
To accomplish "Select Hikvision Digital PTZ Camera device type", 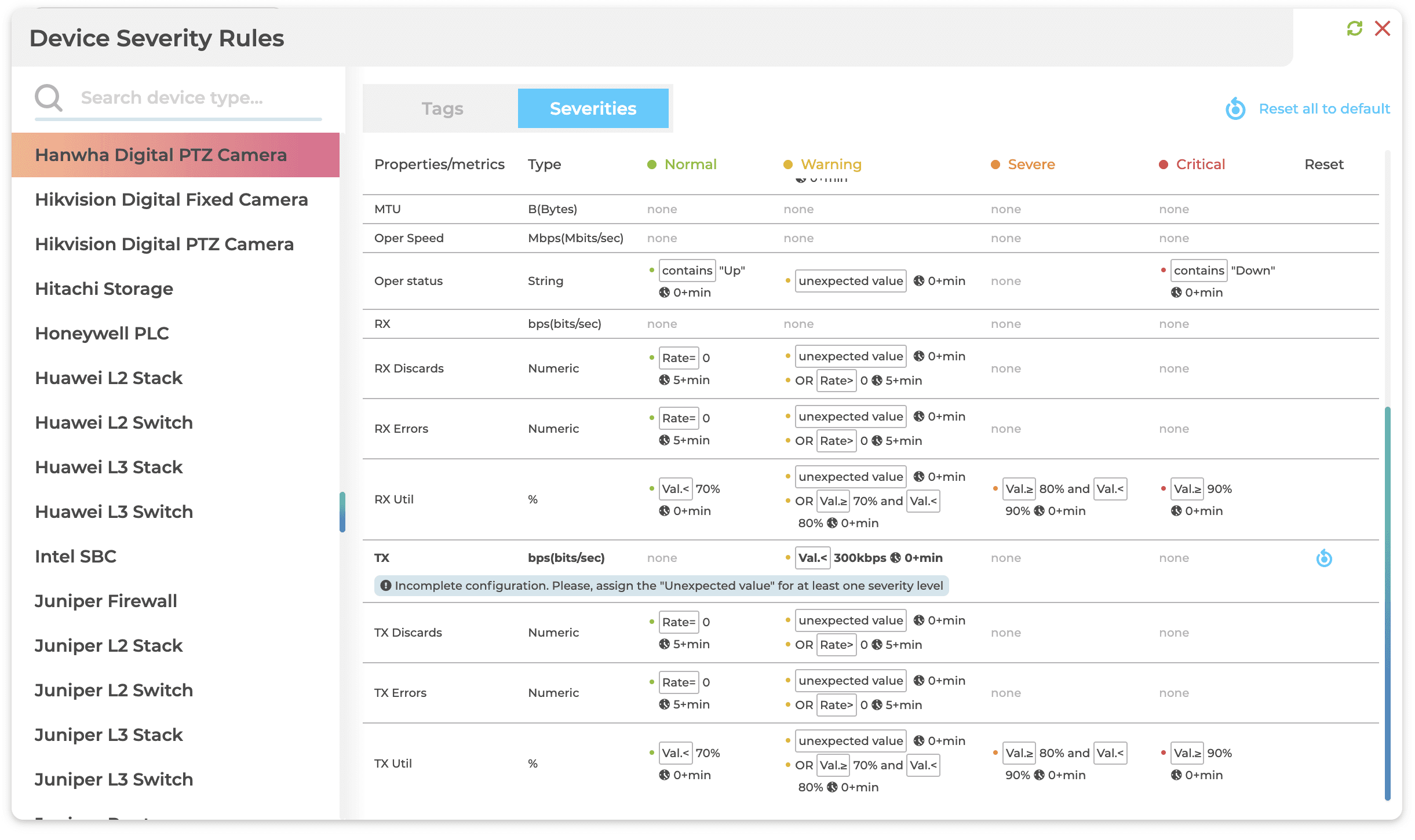I will pos(164,244).
